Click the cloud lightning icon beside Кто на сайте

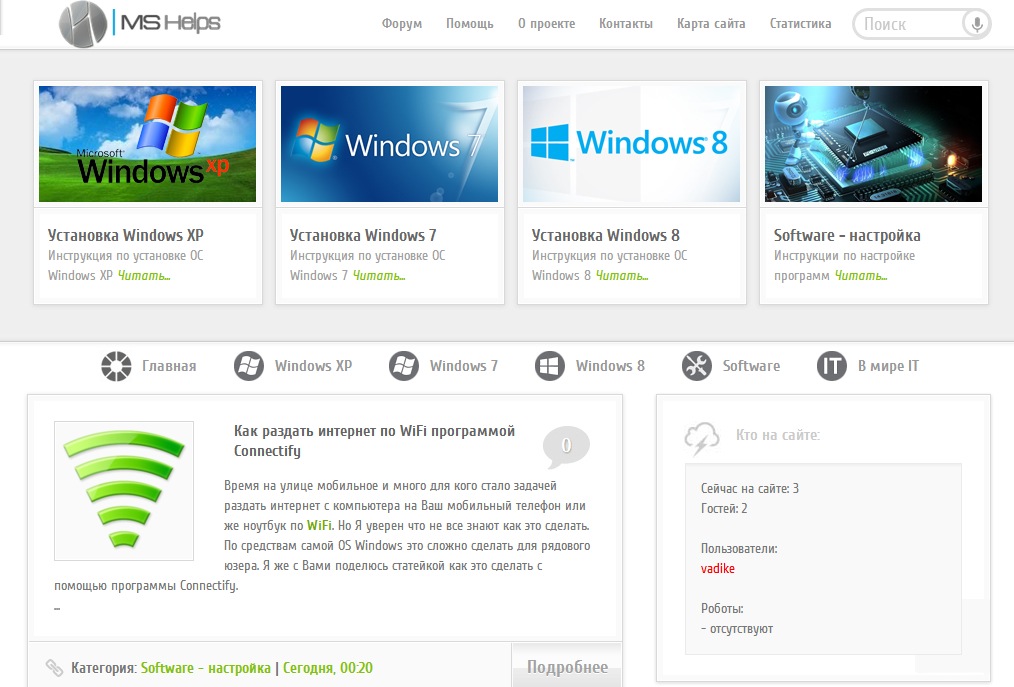coord(702,438)
